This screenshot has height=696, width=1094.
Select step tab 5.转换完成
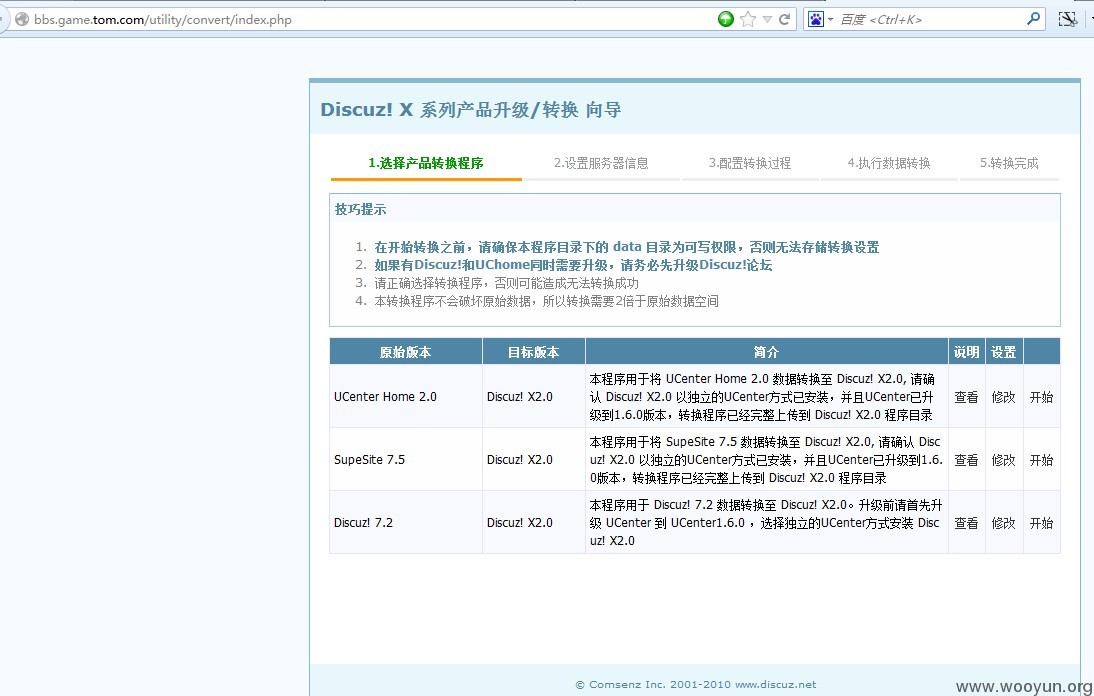[1009, 163]
